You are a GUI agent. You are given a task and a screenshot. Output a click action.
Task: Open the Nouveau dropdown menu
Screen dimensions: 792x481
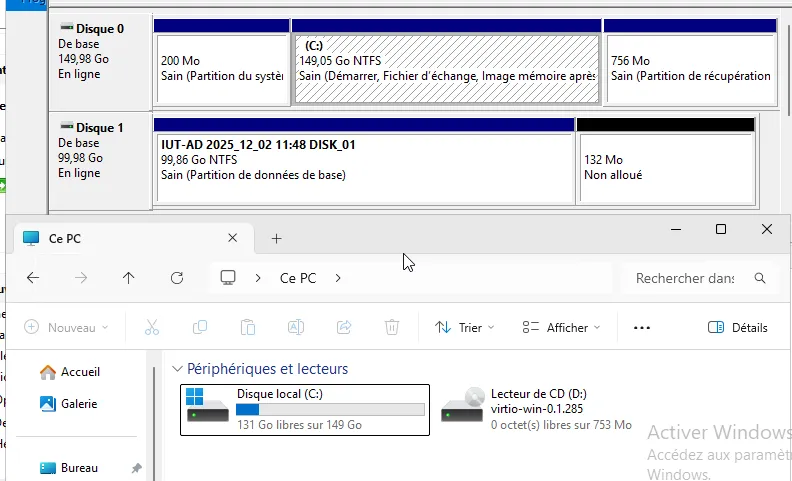pos(66,327)
